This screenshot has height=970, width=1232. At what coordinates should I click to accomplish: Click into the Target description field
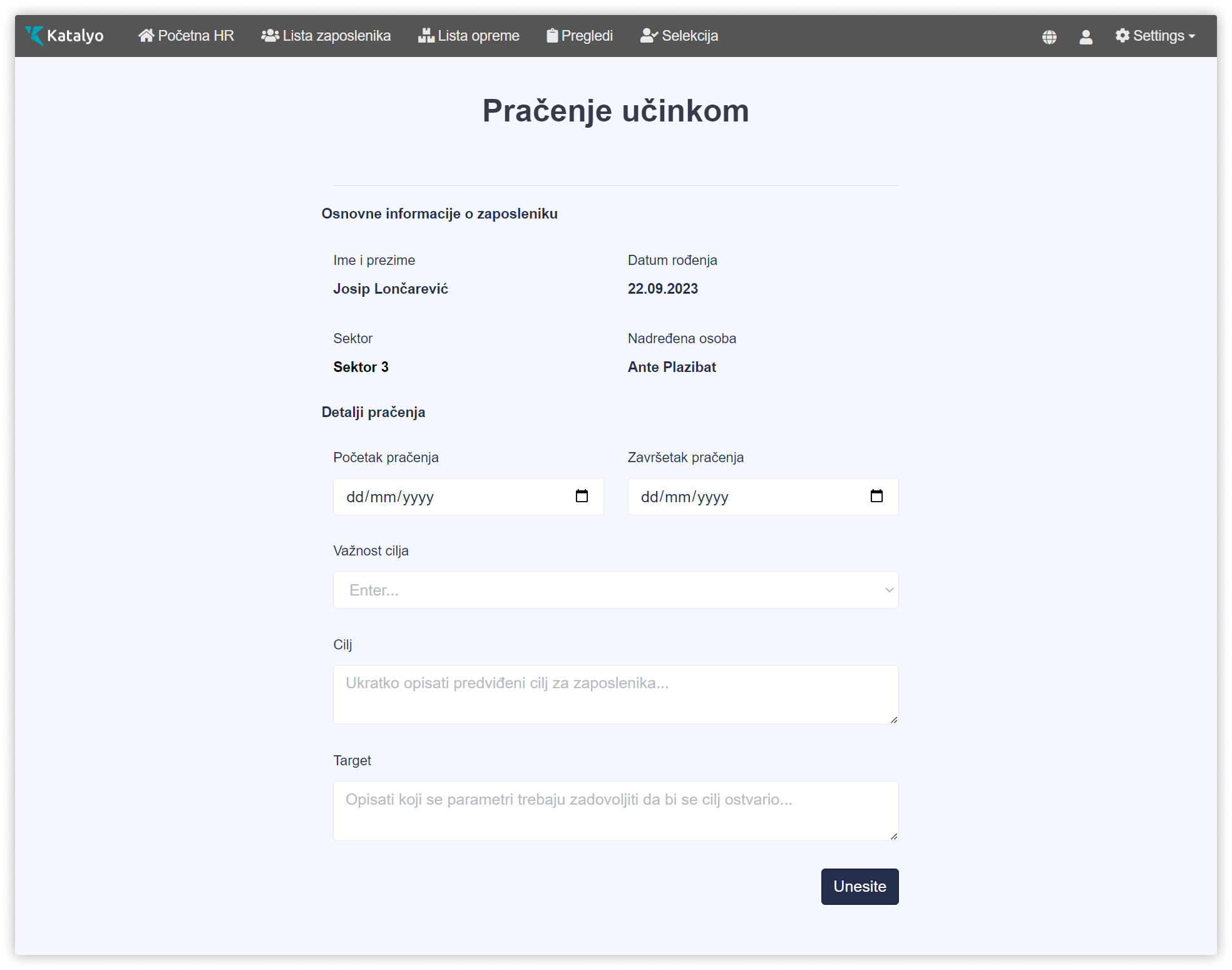(615, 810)
